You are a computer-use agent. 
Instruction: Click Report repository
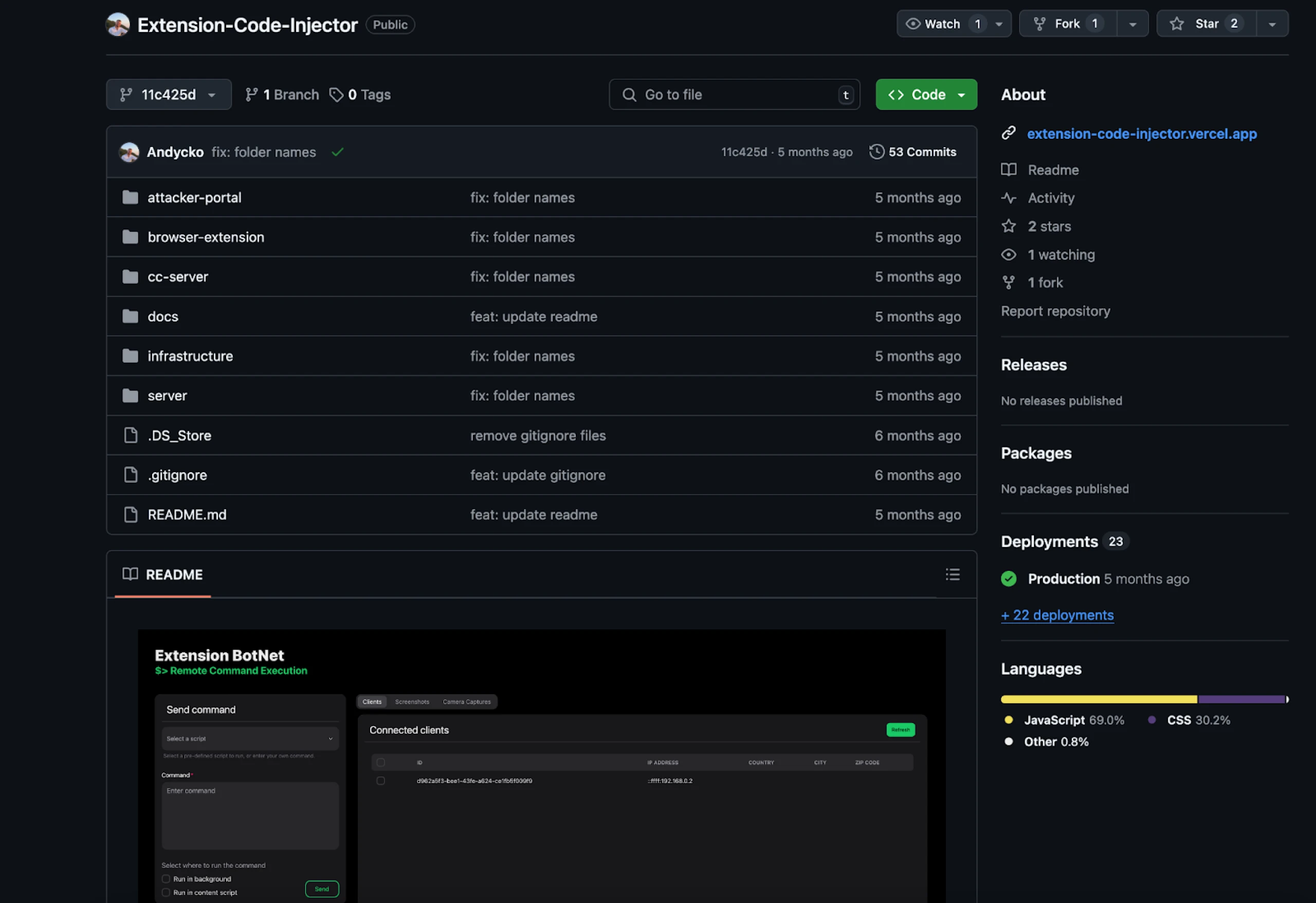1055,311
